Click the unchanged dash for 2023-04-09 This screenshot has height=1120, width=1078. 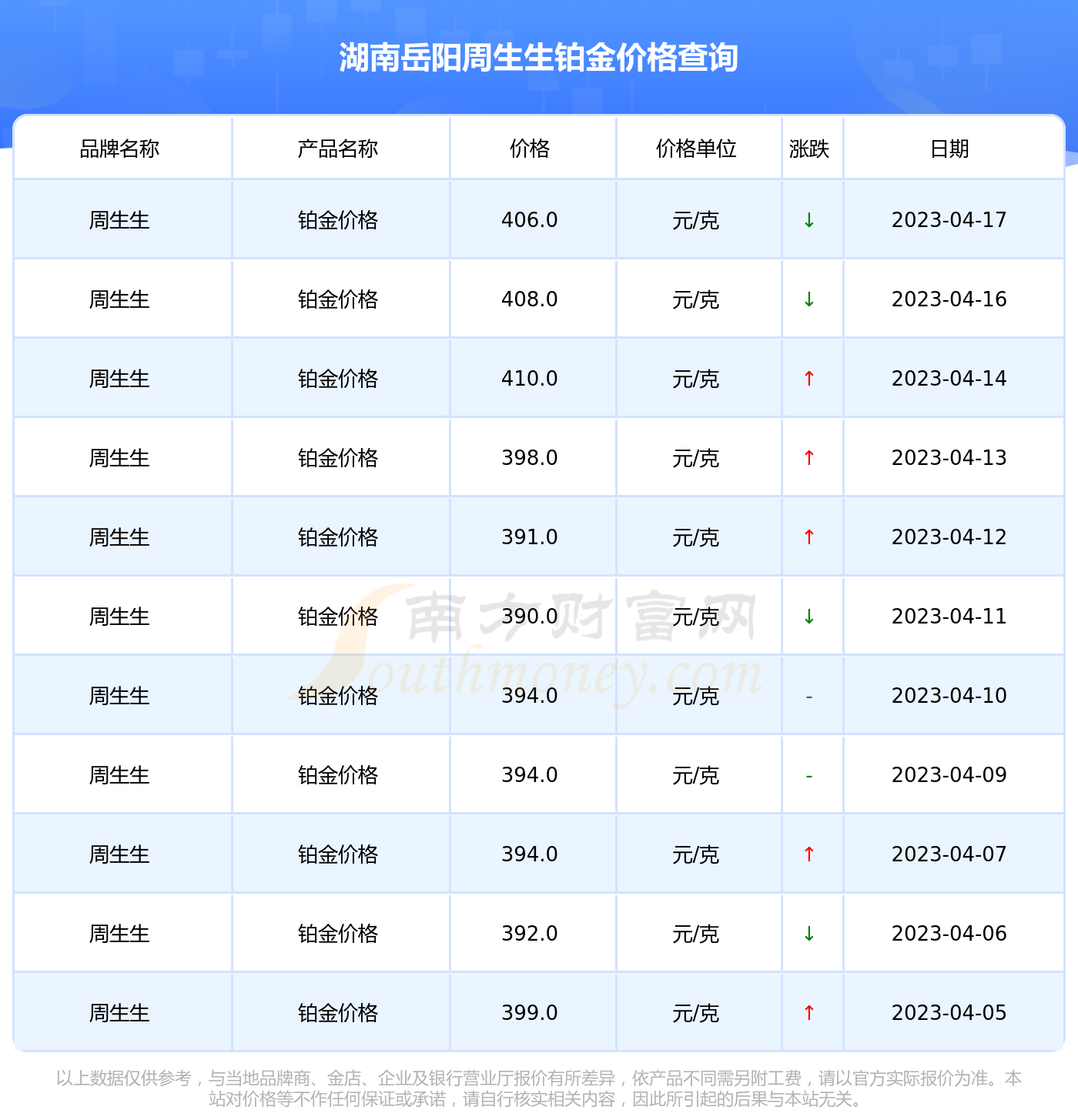[809, 776]
